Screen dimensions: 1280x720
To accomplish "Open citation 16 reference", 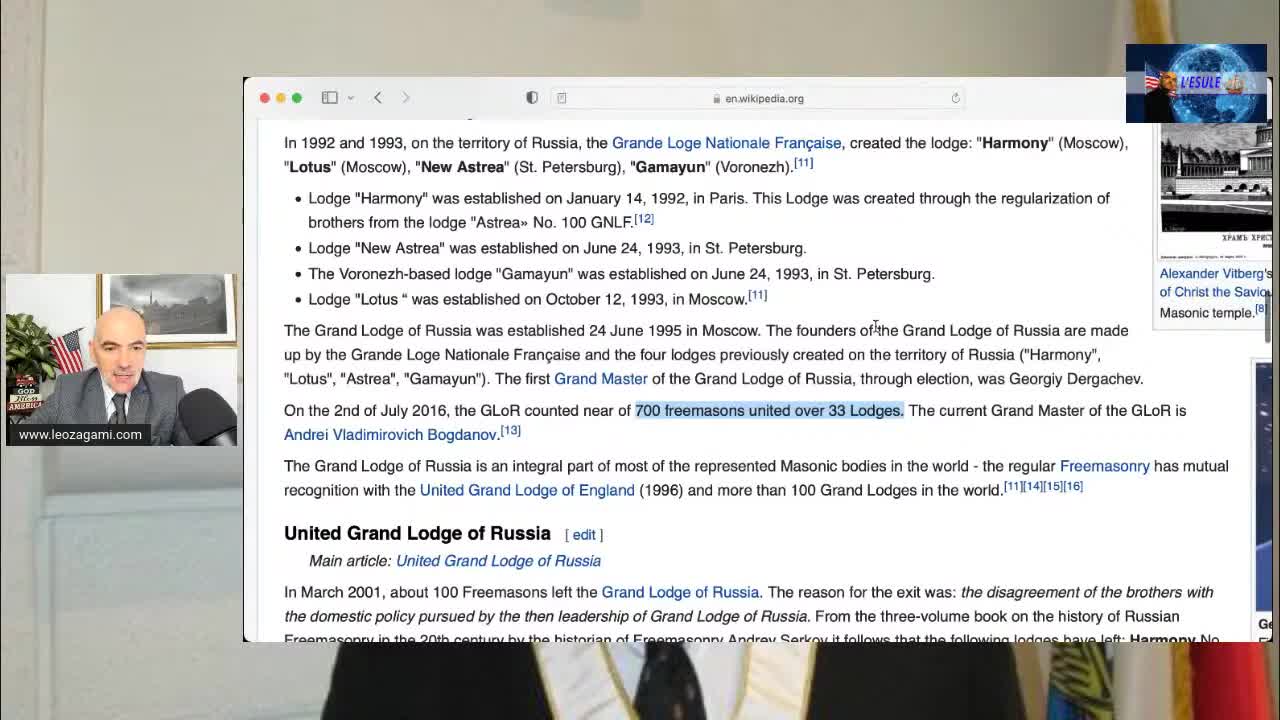I will coord(1073,486).
